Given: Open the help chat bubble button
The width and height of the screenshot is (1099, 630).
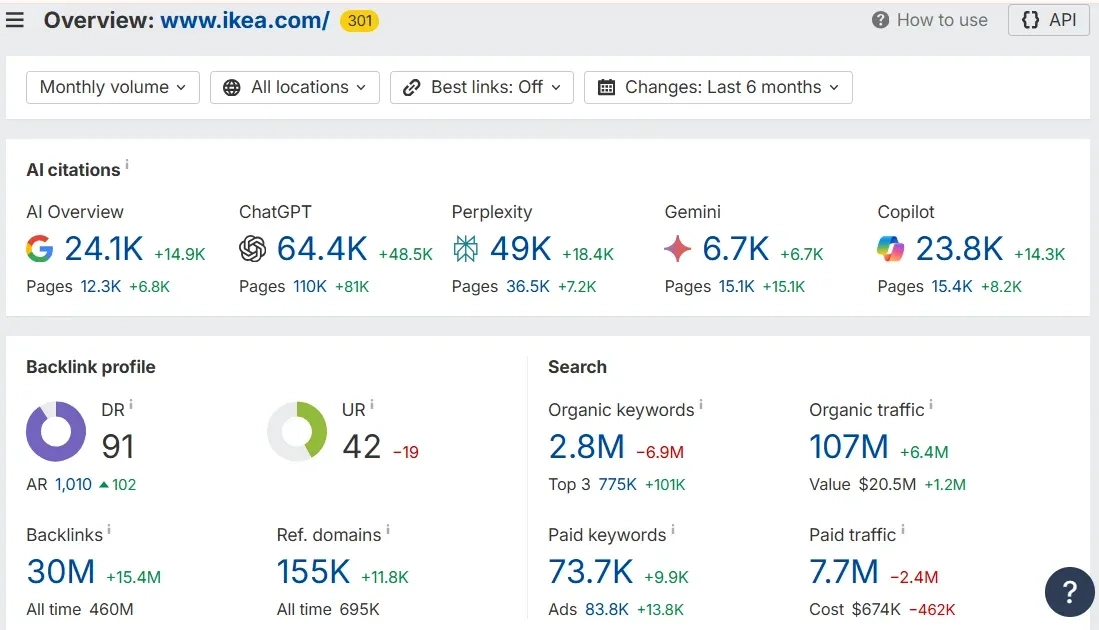Looking at the screenshot, I should click(1070, 592).
